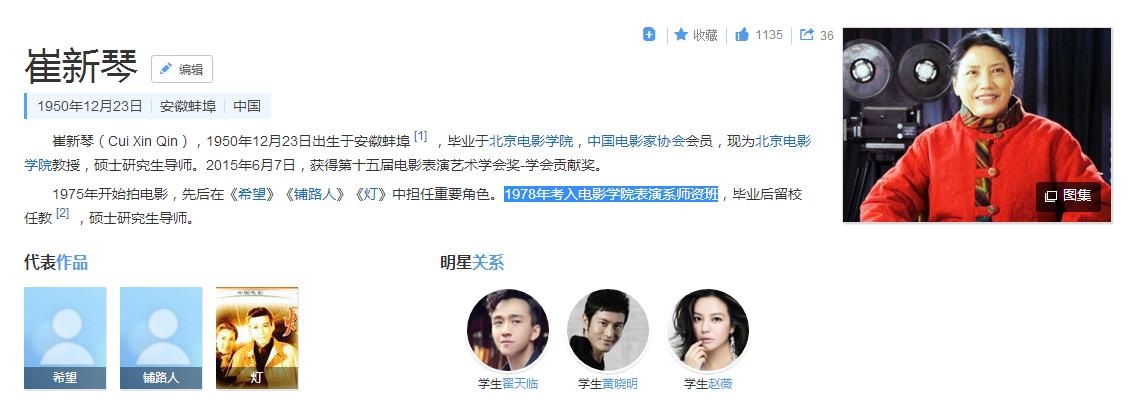Select the 铺路人 work thumbnail
1129x420 pixels.
[161, 338]
